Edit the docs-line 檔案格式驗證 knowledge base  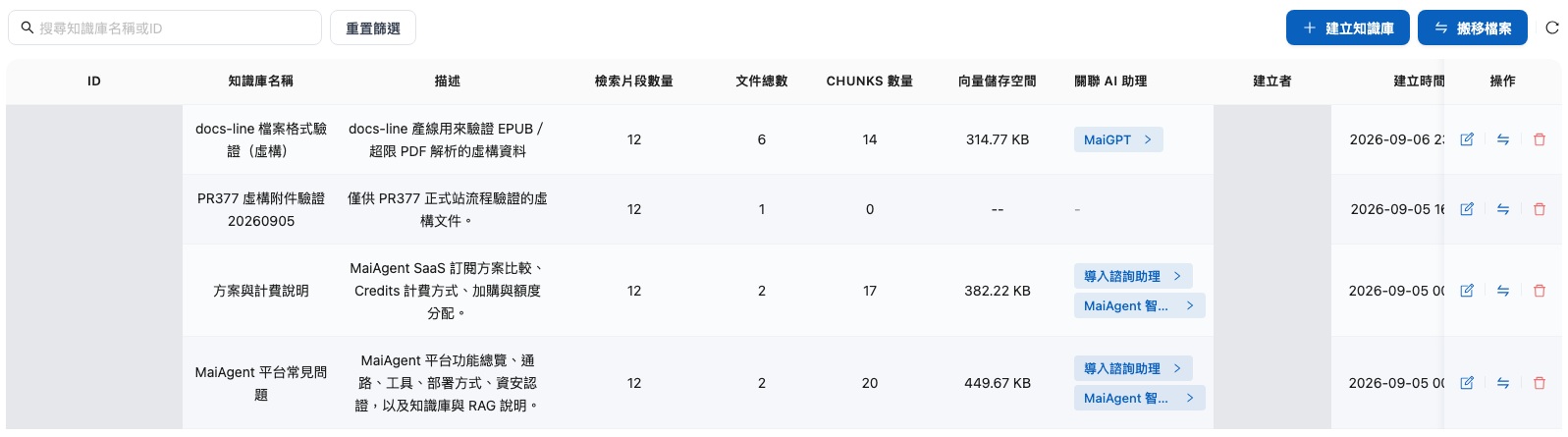1467,139
